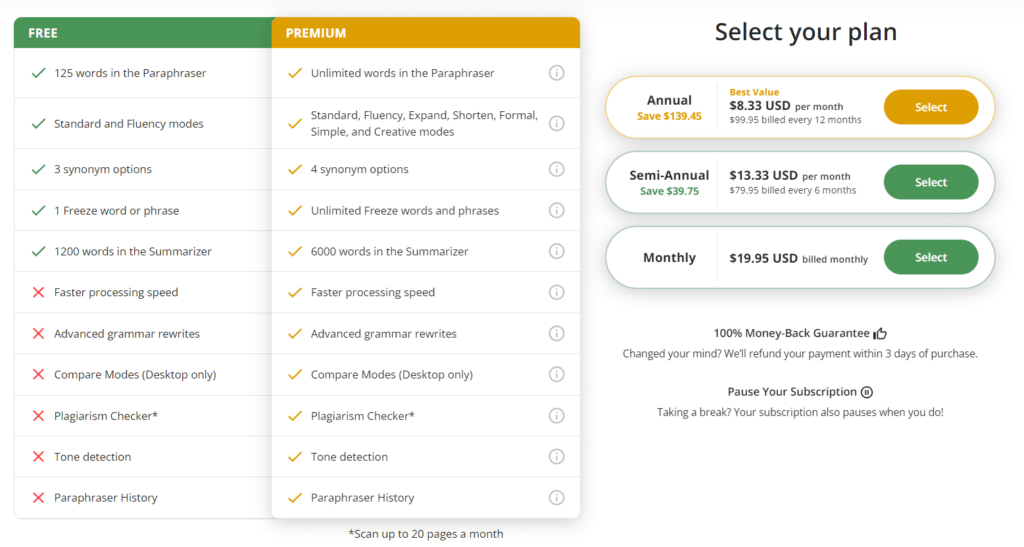The width and height of the screenshot is (1024, 547).
Task: Click info icon for Compare Modes (Desktop only)
Action: click(556, 375)
